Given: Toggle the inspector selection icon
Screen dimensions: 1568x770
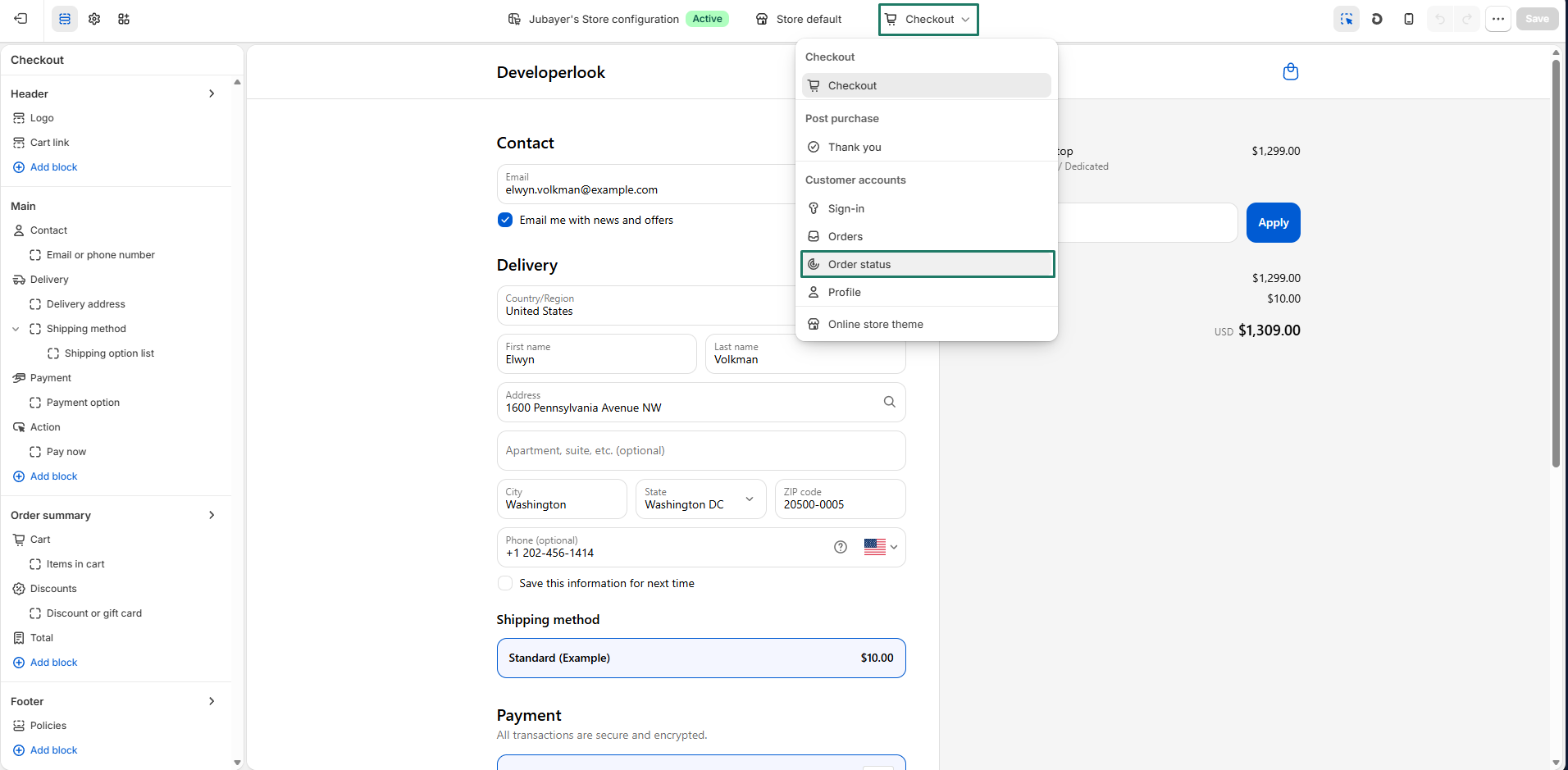Looking at the screenshot, I should (1347, 19).
